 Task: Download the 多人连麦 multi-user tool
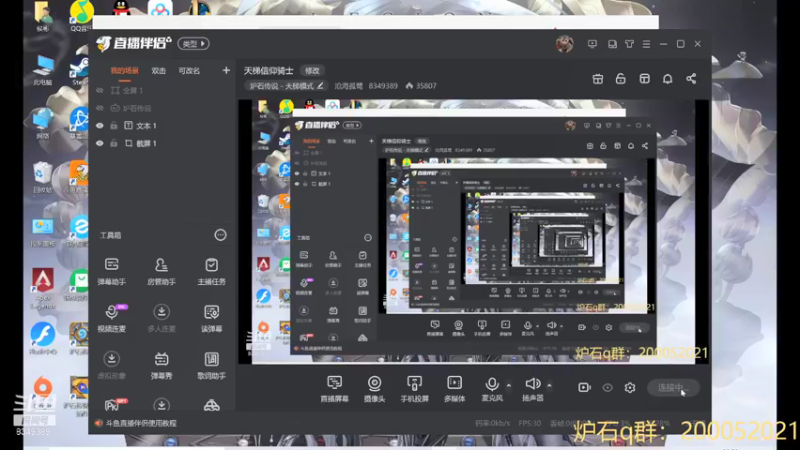pos(161,318)
